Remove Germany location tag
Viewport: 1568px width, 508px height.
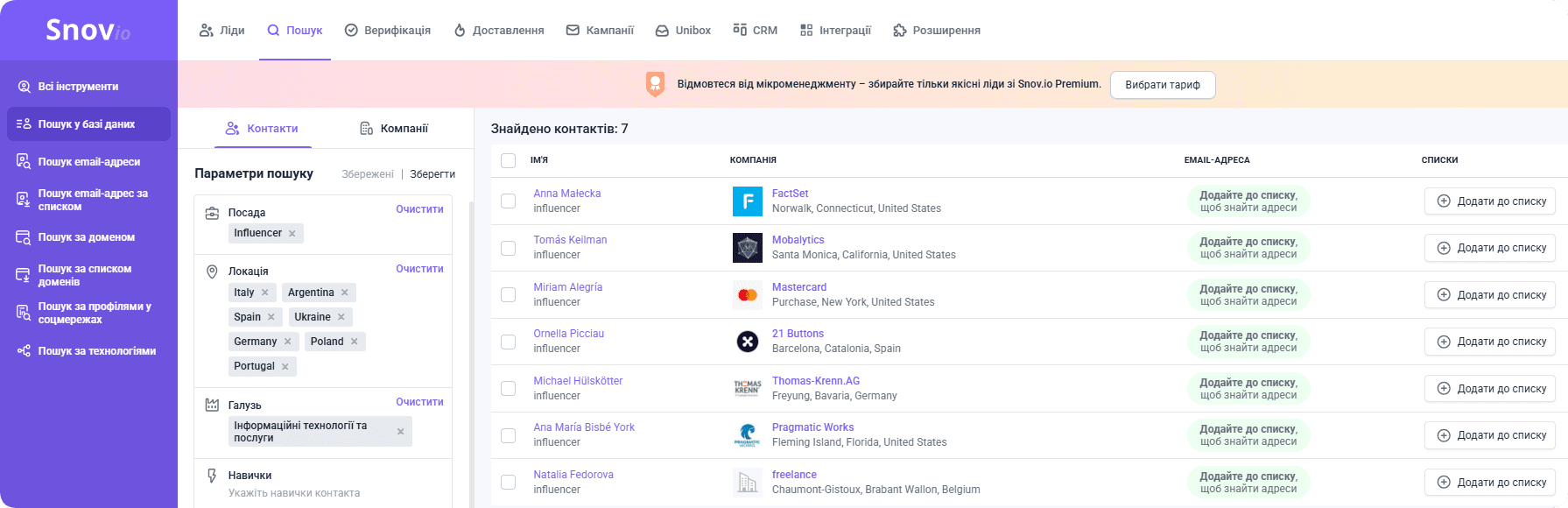(287, 342)
